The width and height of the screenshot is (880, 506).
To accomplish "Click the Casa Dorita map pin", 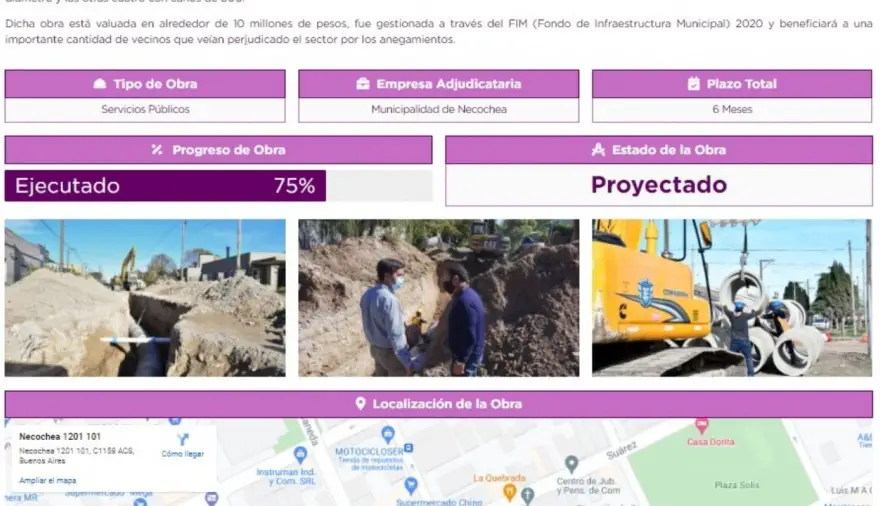I will point(702,425).
